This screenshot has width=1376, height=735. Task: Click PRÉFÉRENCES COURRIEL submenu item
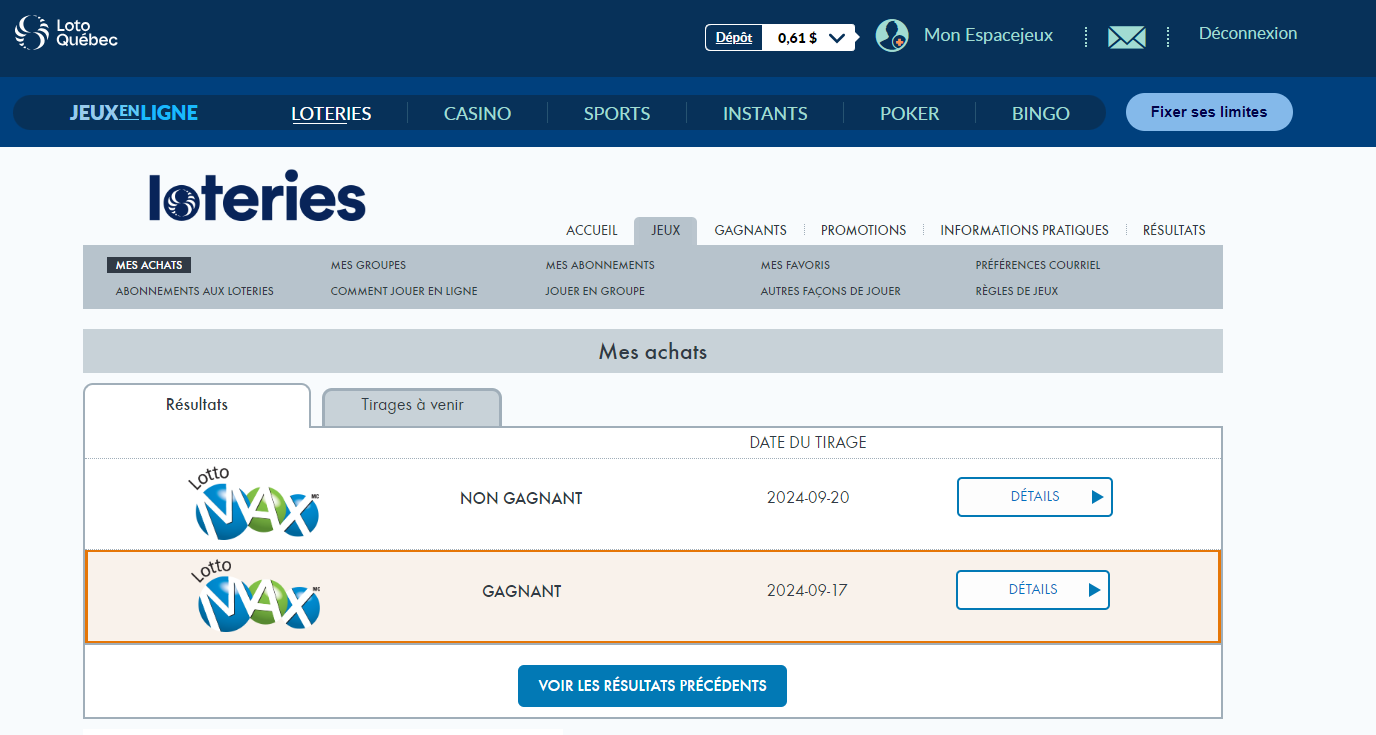coord(1037,265)
